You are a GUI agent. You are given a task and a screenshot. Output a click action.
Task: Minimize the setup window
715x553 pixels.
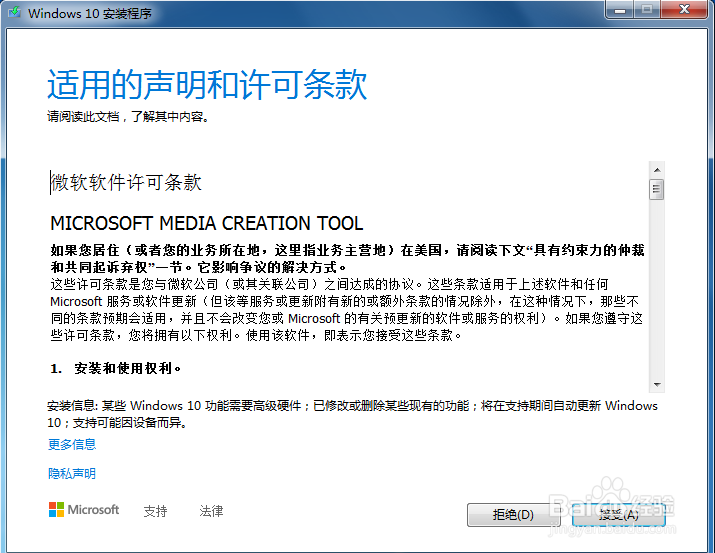pyautogui.click(x=619, y=10)
